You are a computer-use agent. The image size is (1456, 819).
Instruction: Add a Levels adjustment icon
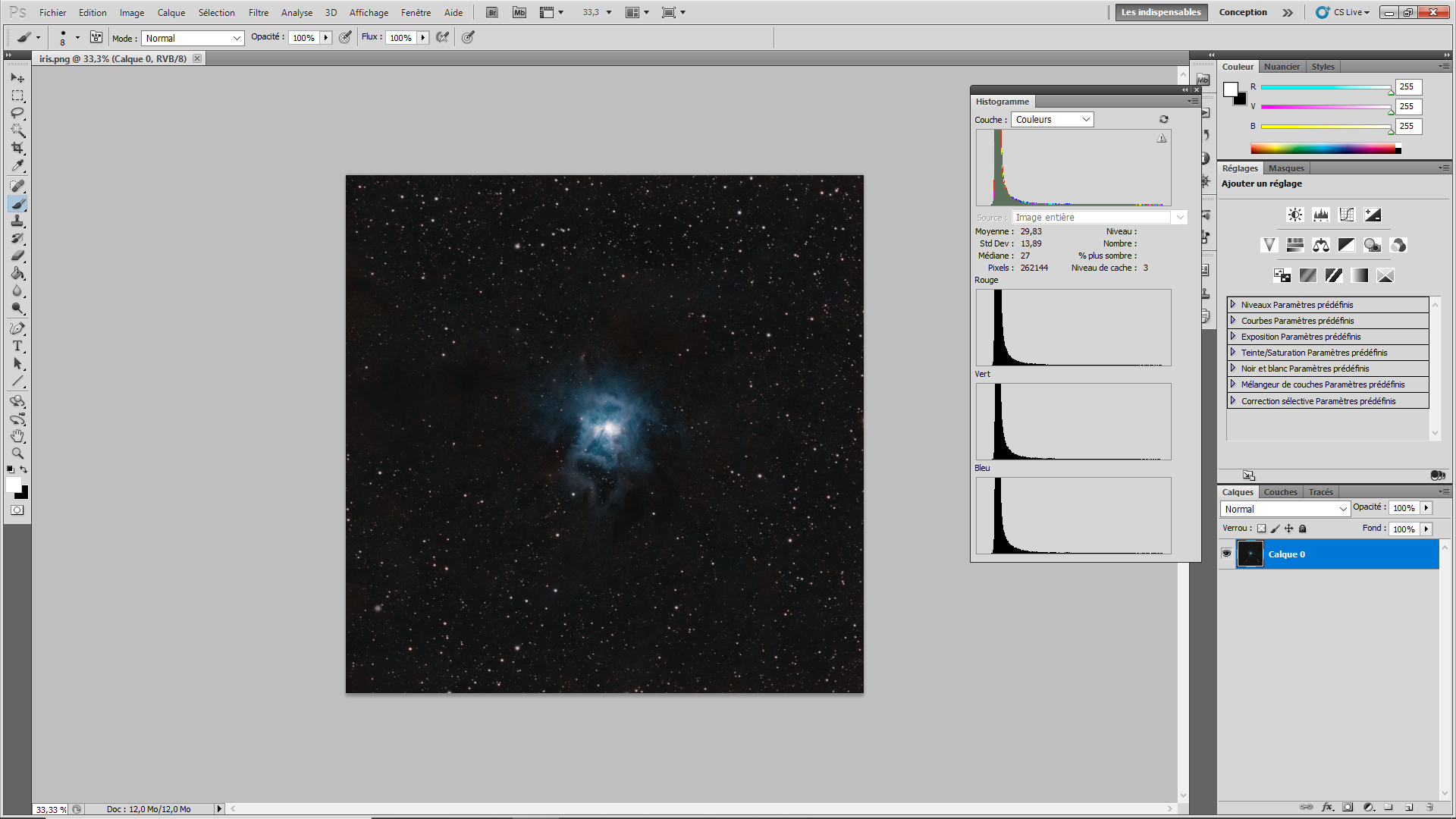(1321, 215)
